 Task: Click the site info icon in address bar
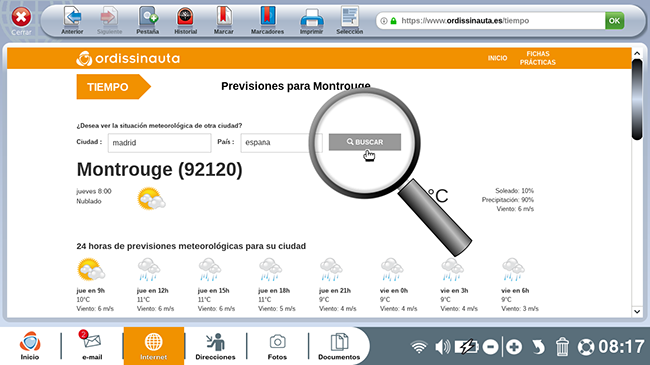[384, 21]
